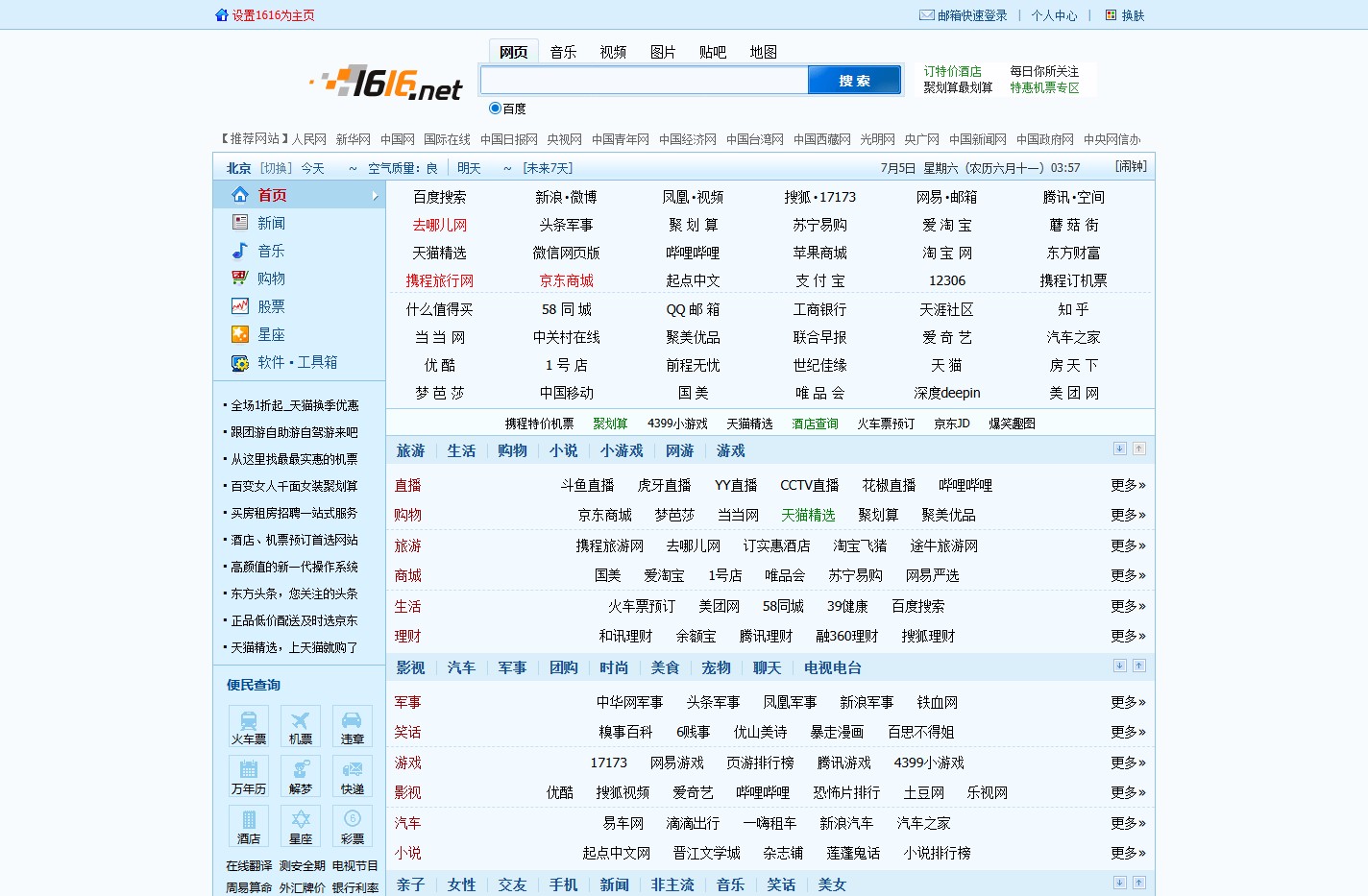The height and width of the screenshot is (896, 1368).
Task: Open the 特惠机票专区 promo link
Action: coord(1044,87)
